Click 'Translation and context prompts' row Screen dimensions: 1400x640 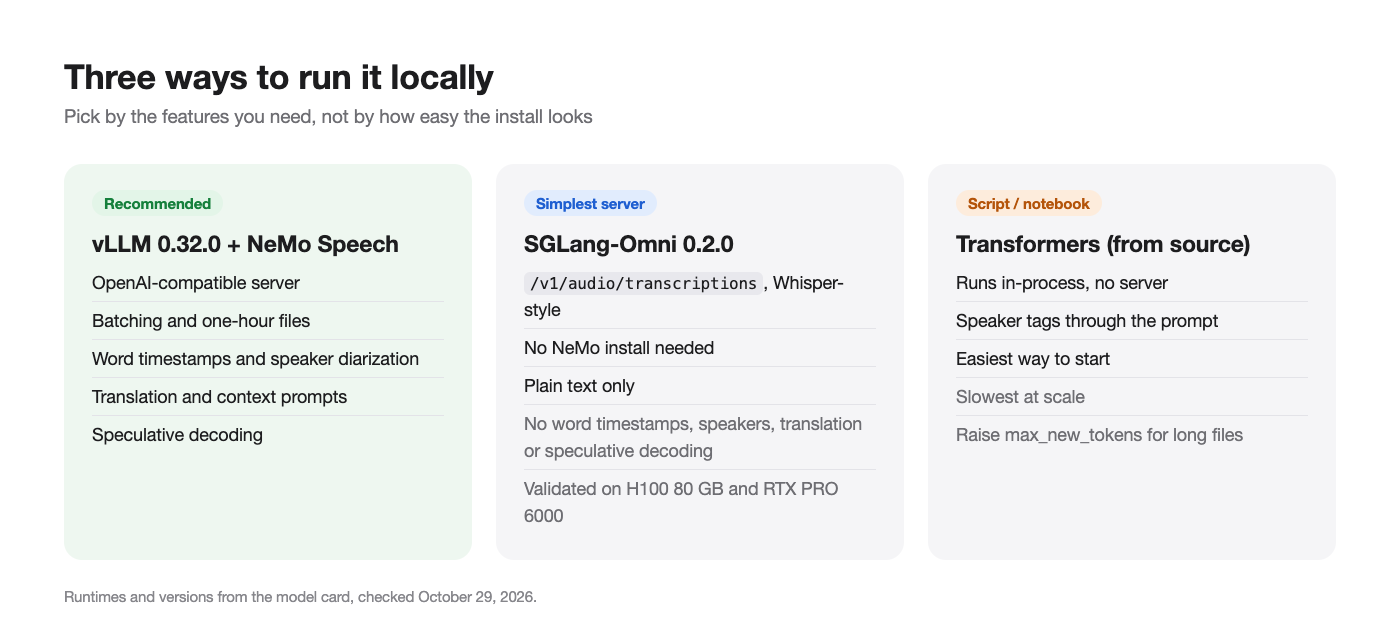268,397
